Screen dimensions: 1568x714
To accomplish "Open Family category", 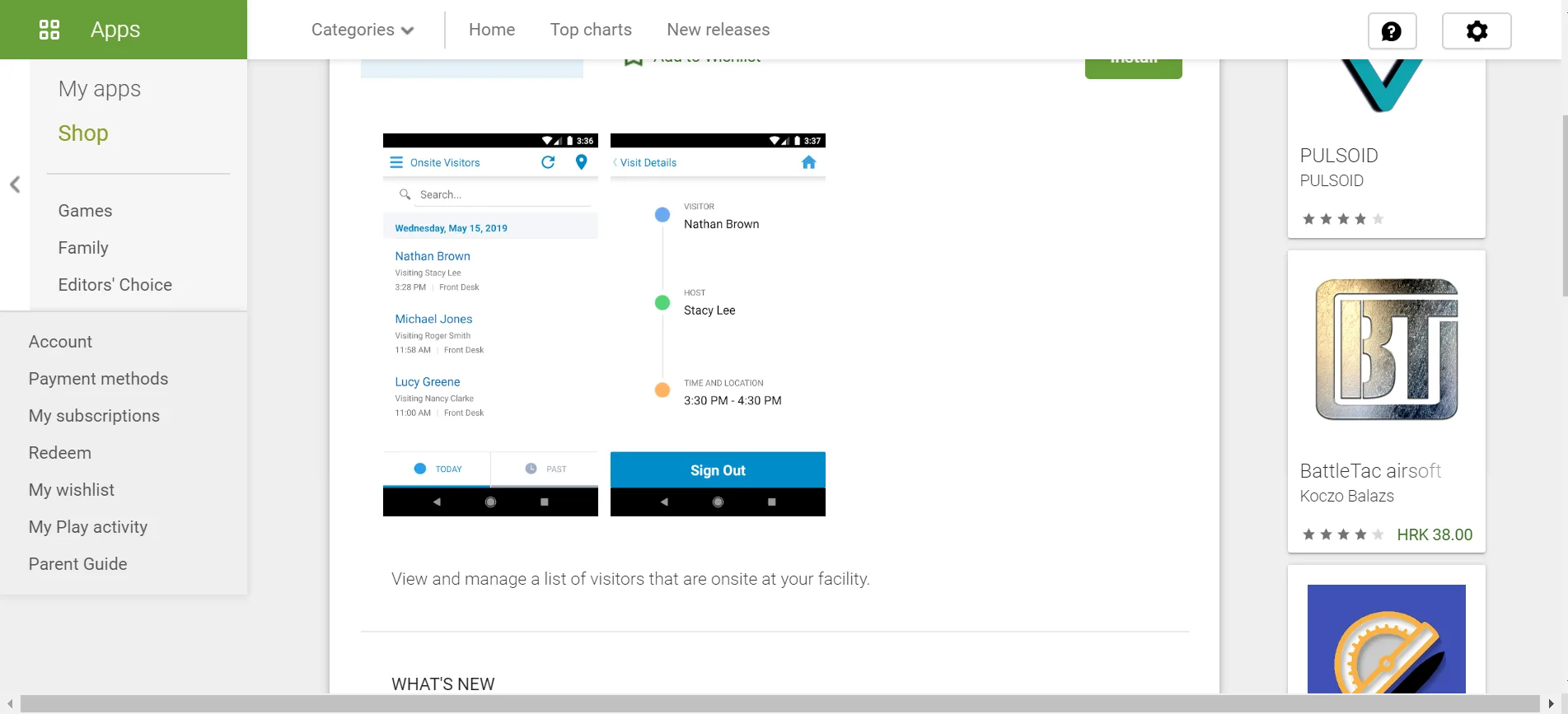I will click(83, 248).
